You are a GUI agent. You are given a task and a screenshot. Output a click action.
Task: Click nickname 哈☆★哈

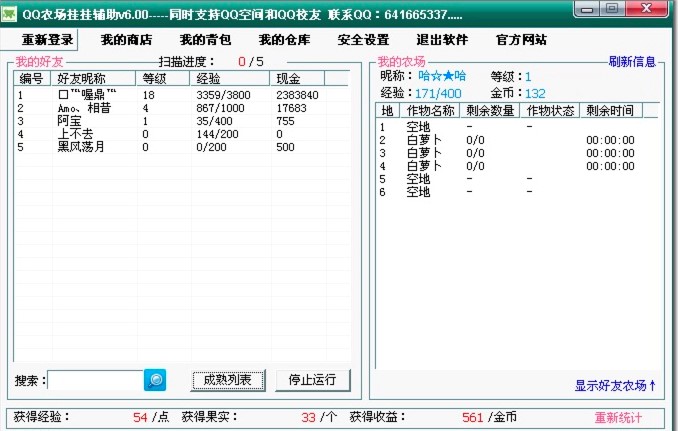[442, 76]
